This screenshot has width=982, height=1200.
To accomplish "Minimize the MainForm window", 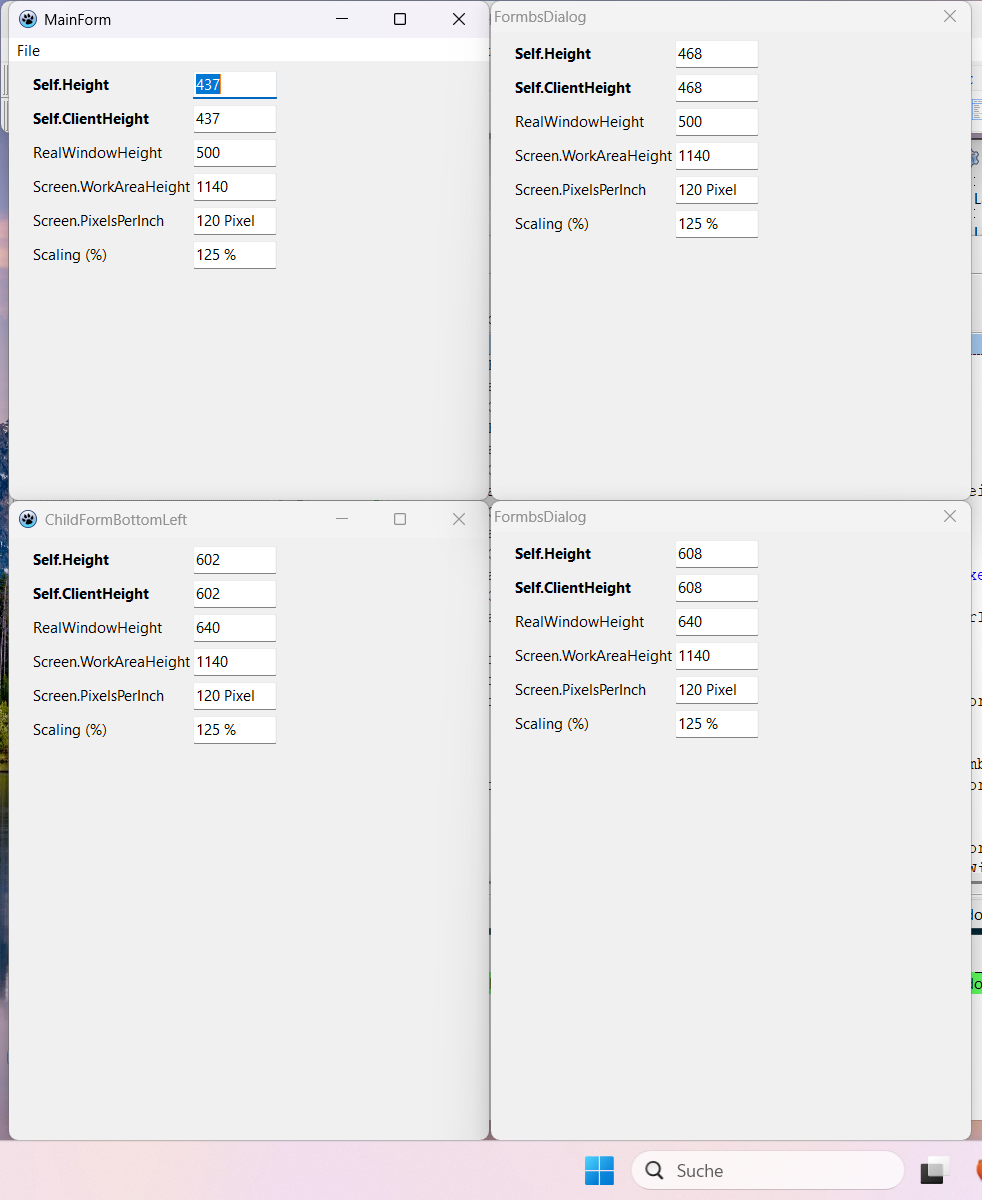I will click(x=342, y=19).
